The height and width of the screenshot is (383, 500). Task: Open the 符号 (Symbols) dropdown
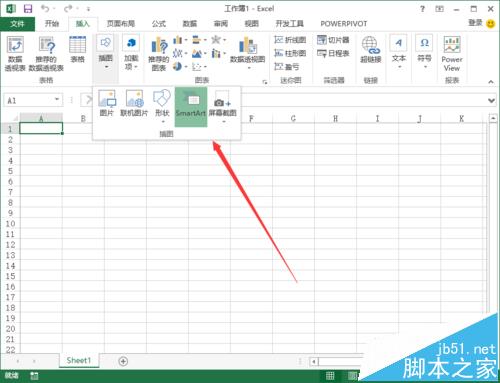pyautogui.click(x=424, y=52)
